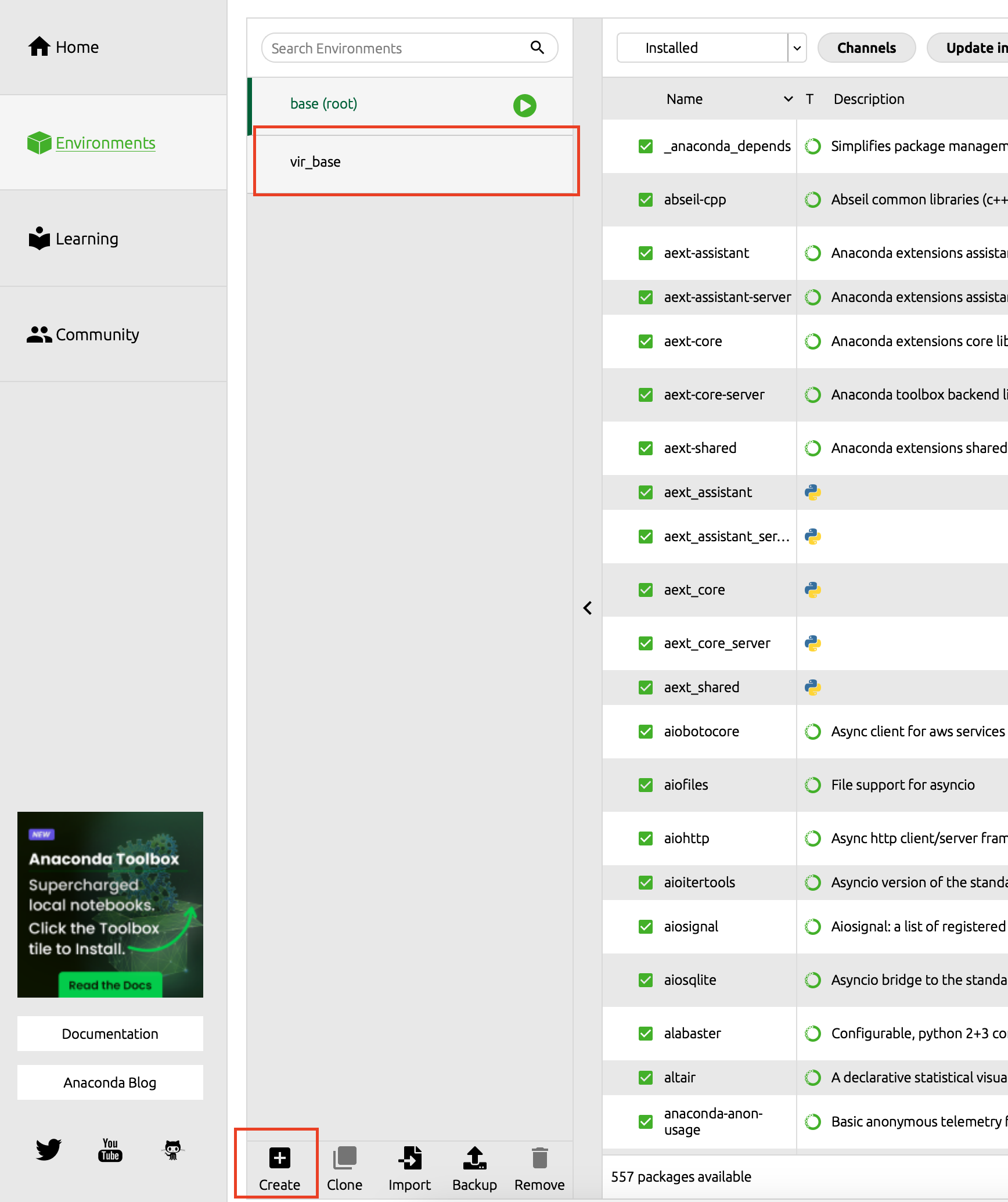
Task: Open the Installed package filter dropdown
Action: click(x=711, y=48)
